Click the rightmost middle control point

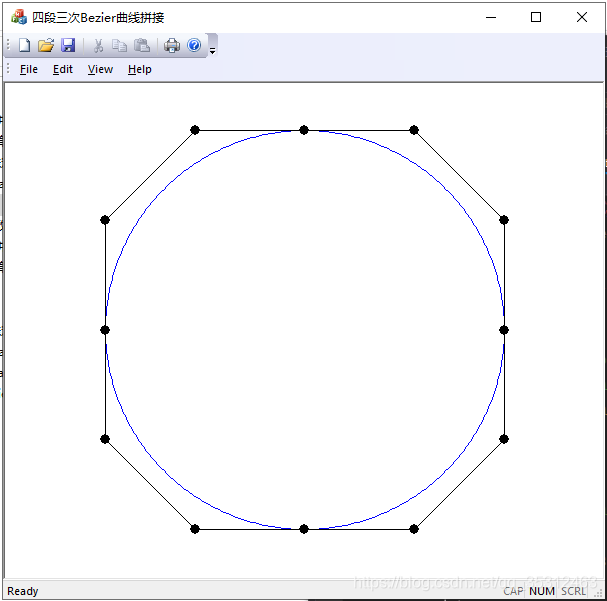tap(504, 330)
